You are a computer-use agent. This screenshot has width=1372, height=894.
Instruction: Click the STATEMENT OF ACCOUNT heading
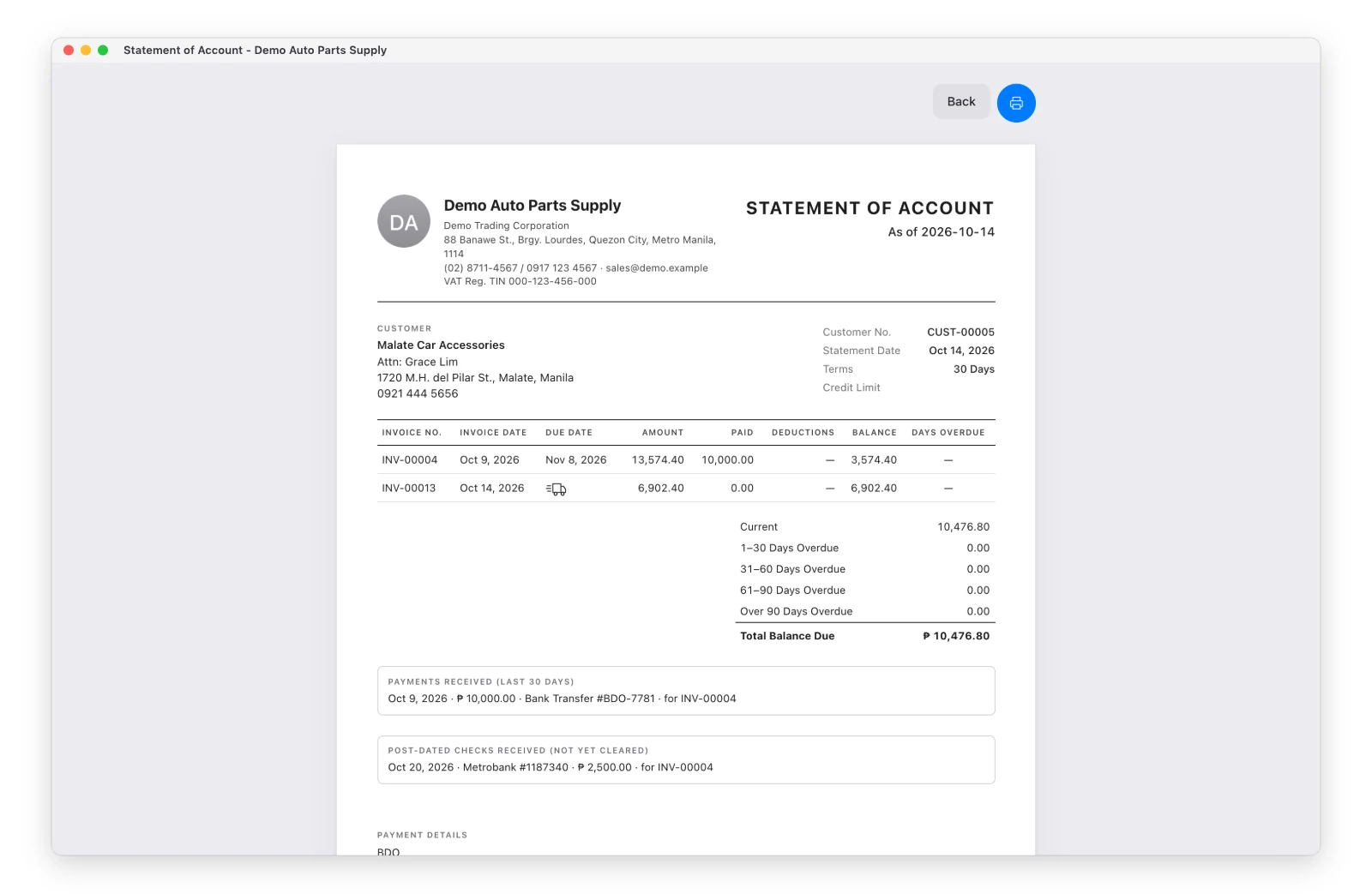870,208
